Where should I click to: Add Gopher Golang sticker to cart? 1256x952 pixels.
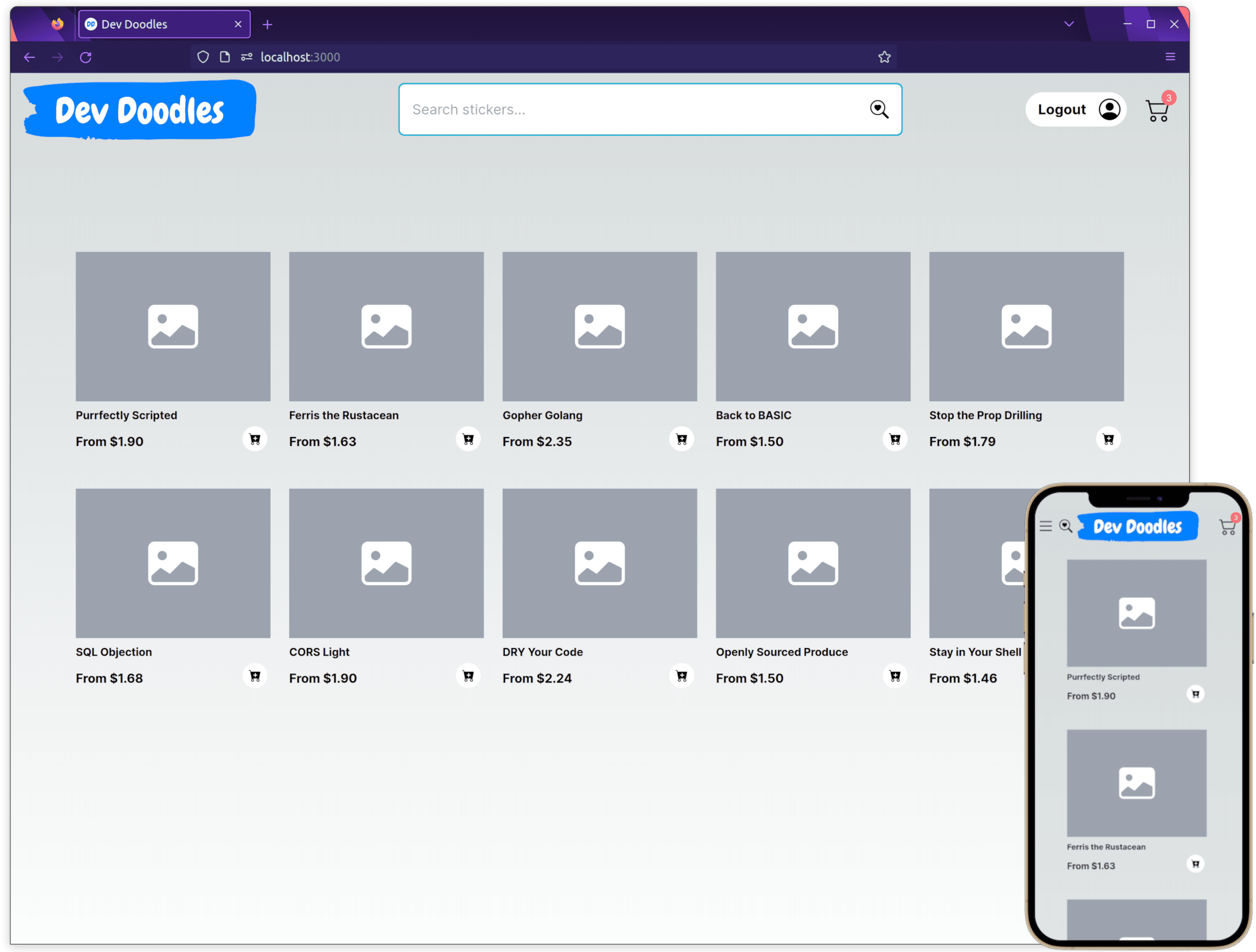pyautogui.click(x=682, y=439)
